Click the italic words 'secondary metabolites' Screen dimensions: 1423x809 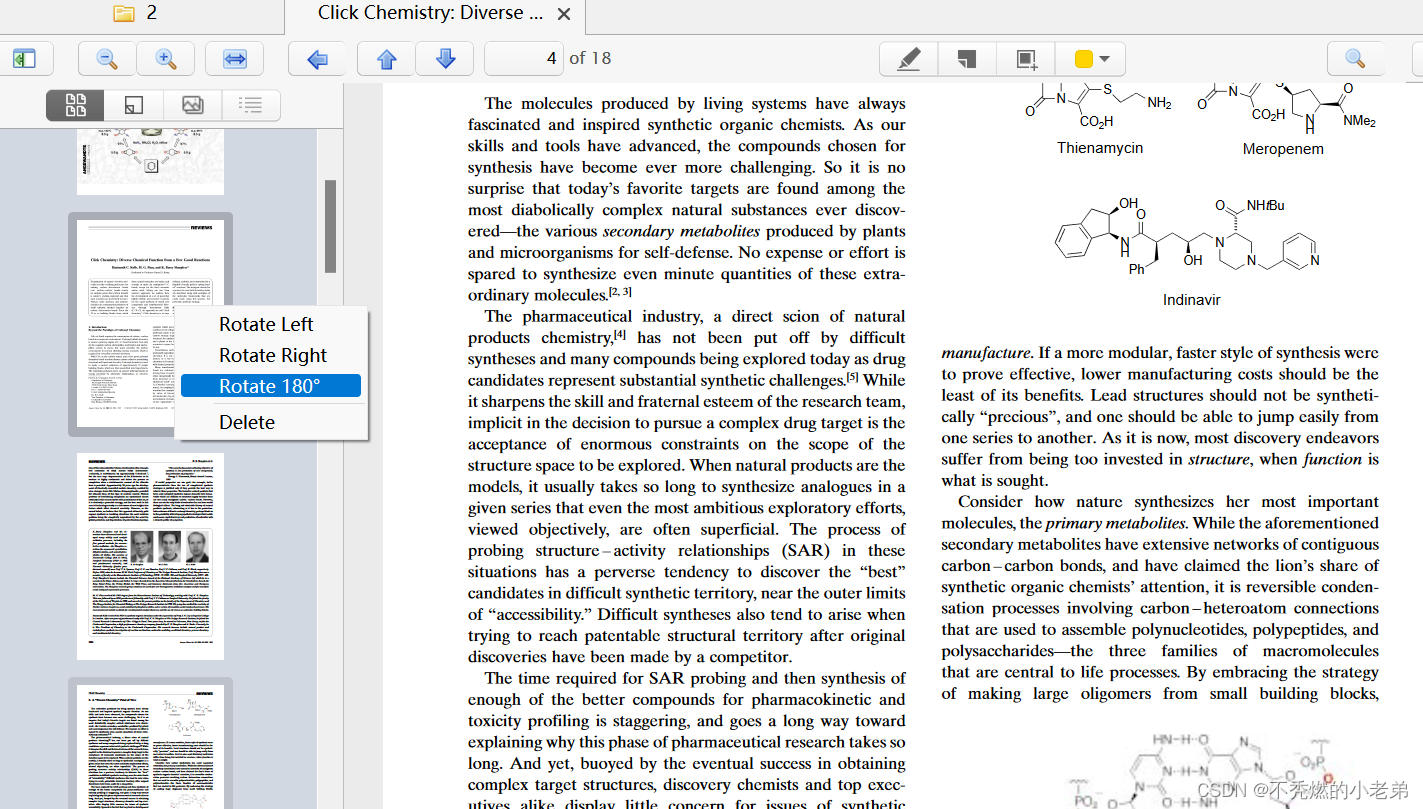[681, 231]
